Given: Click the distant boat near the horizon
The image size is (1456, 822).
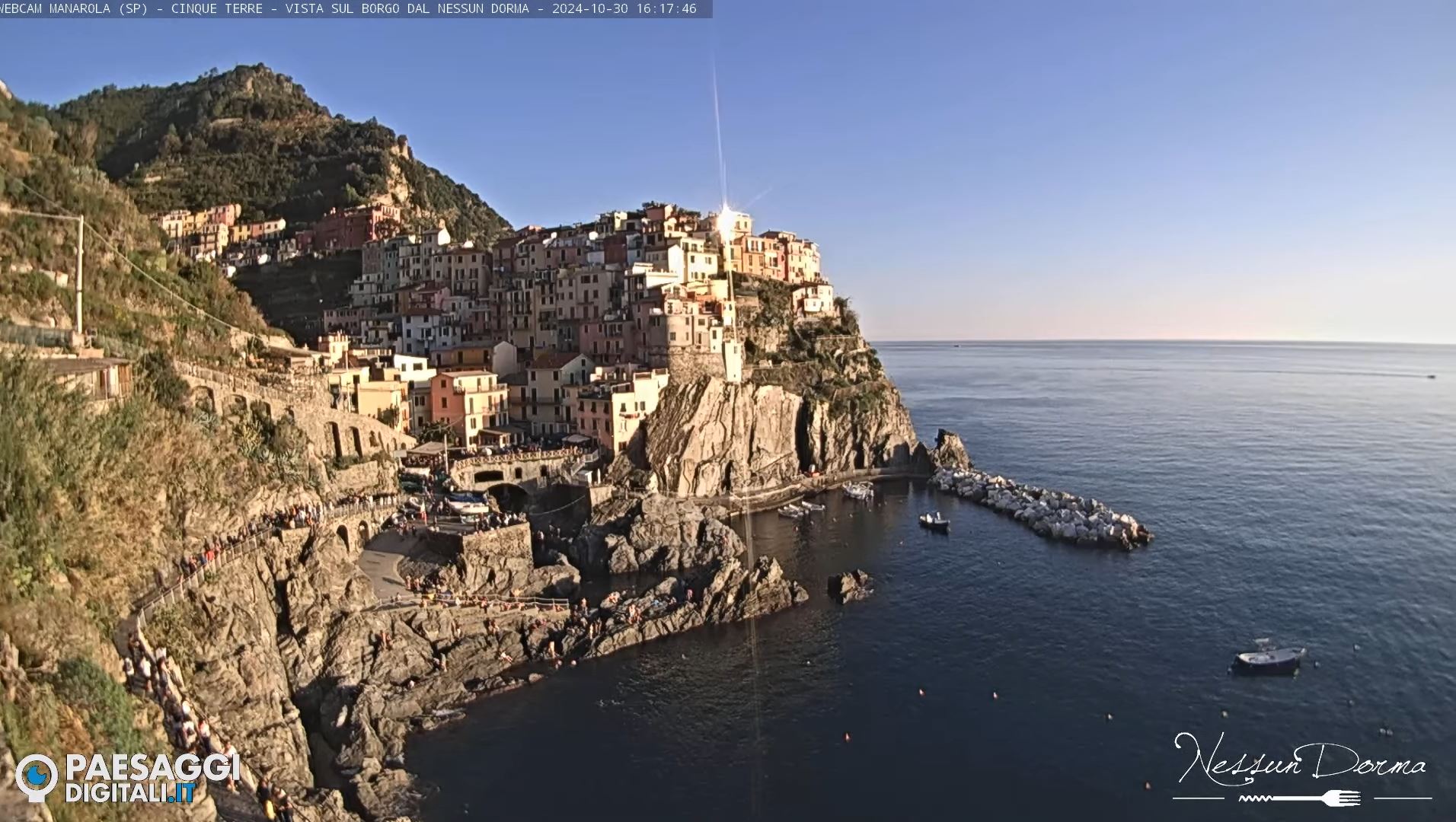Looking at the screenshot, I should pos(1430,376).
